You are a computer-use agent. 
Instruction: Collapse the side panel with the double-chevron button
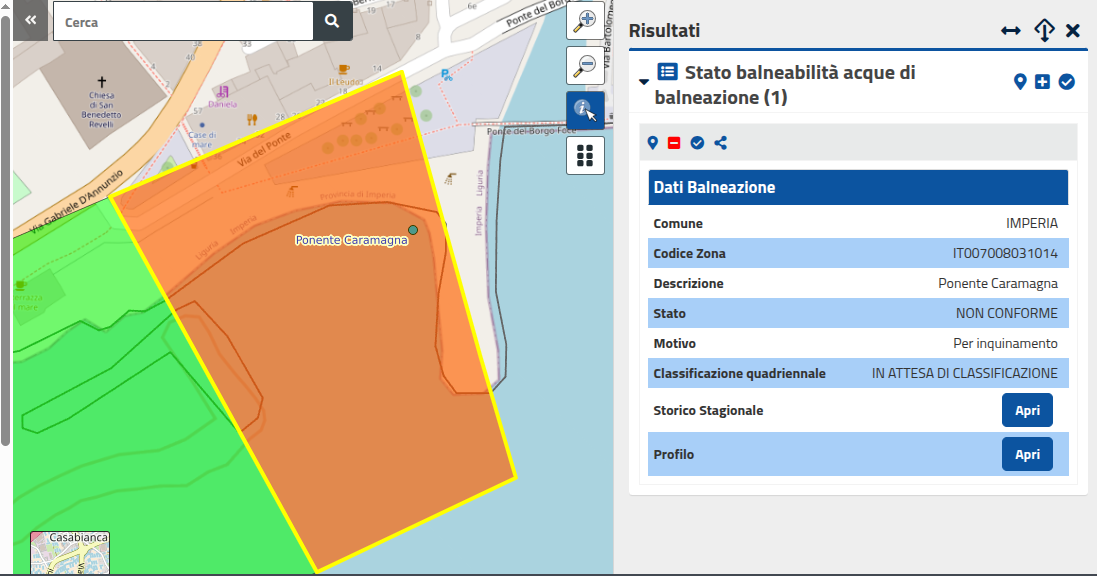tap(30, 20)
